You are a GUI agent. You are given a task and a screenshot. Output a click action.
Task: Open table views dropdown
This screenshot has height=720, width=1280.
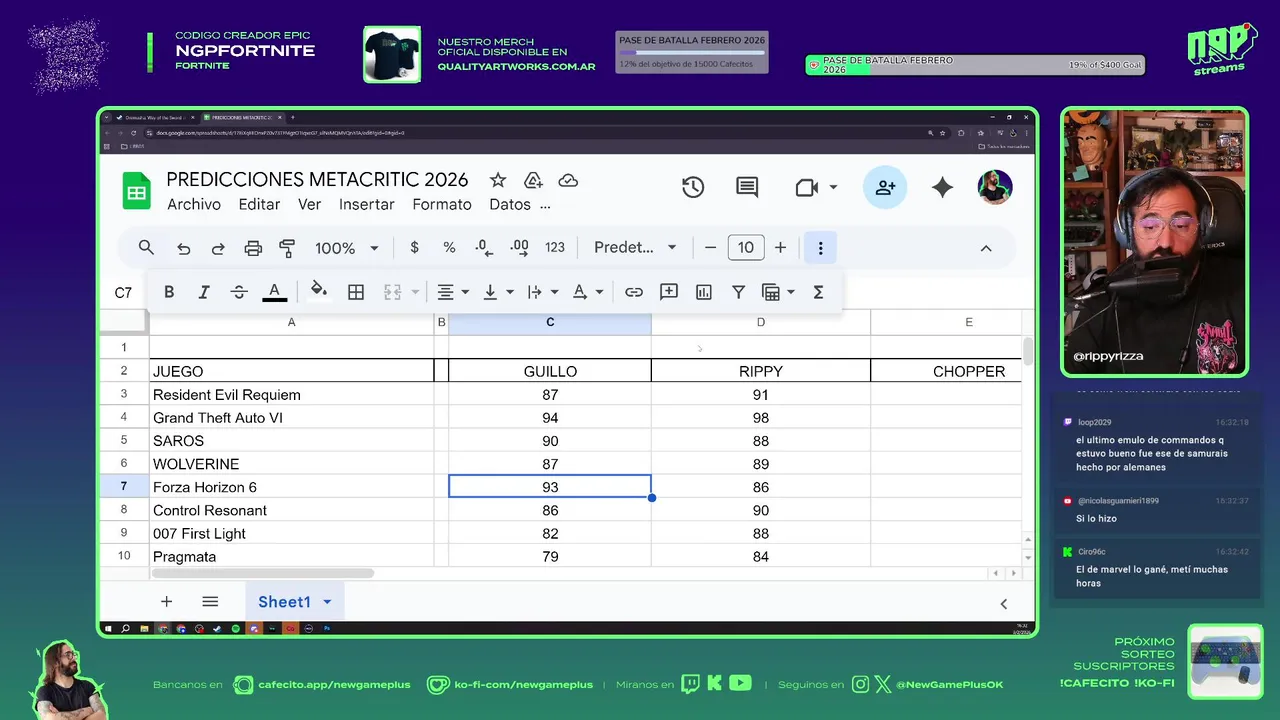click(778, 292)
